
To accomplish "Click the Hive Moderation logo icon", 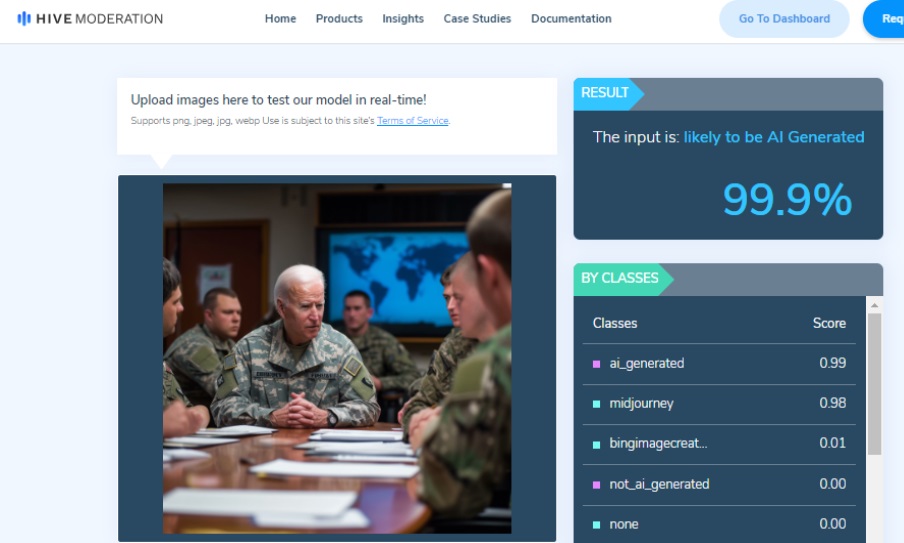I will [x=24, y=19].
